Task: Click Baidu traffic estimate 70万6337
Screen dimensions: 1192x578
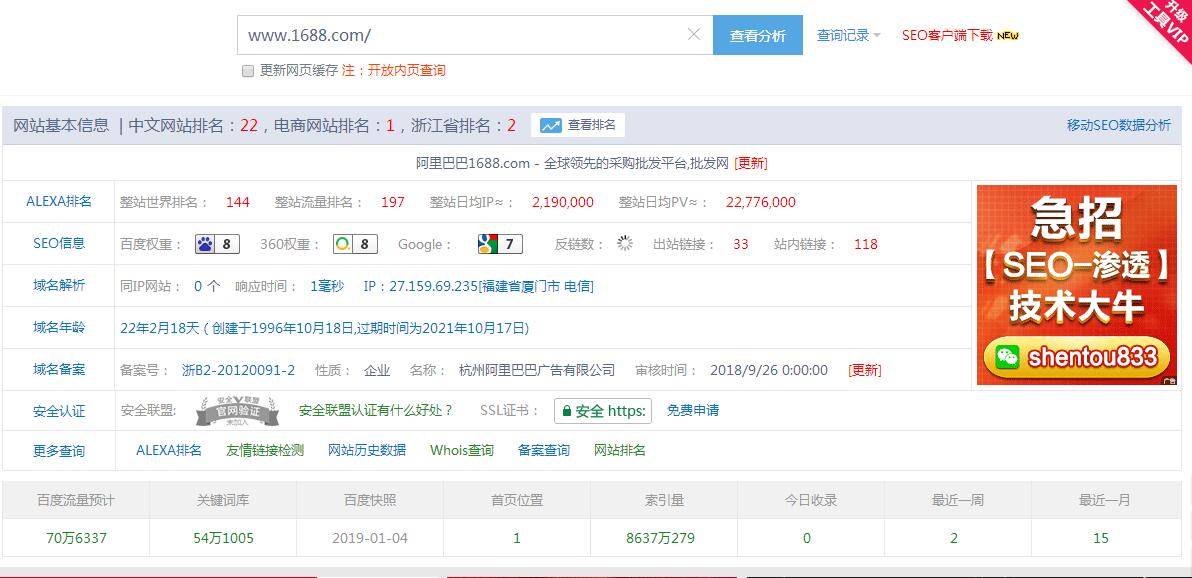Action: 76,538
